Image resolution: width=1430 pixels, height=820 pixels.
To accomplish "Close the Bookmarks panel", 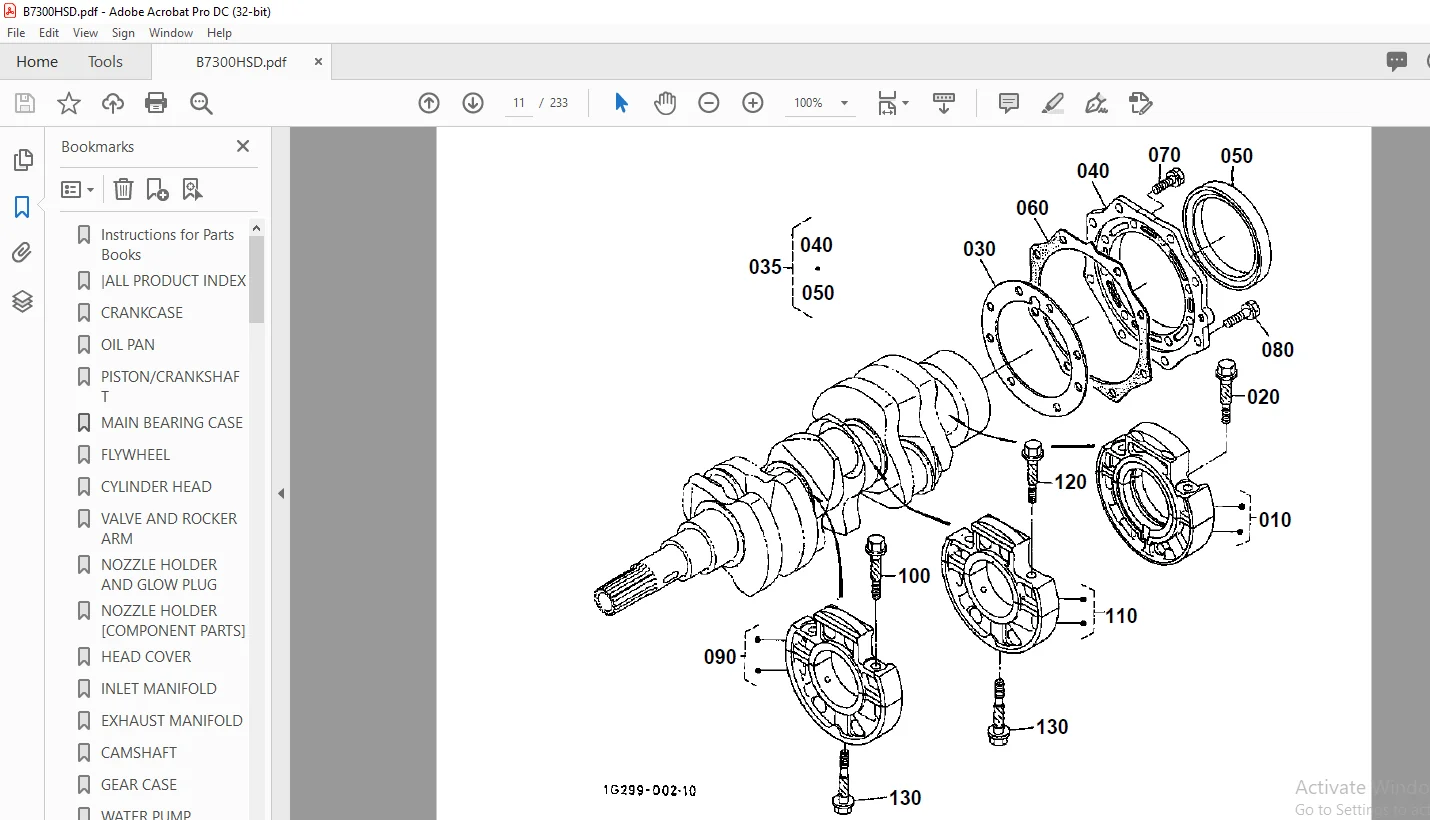I will coord(243,146).
